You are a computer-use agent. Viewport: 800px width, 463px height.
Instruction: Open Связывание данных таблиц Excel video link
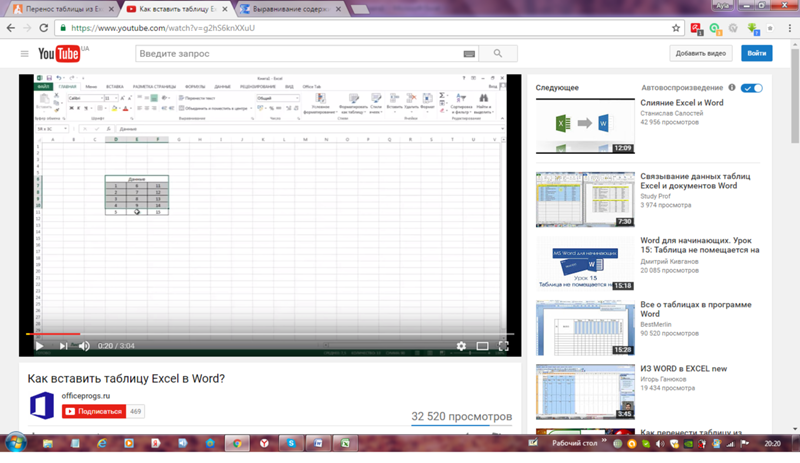(695, 181)
